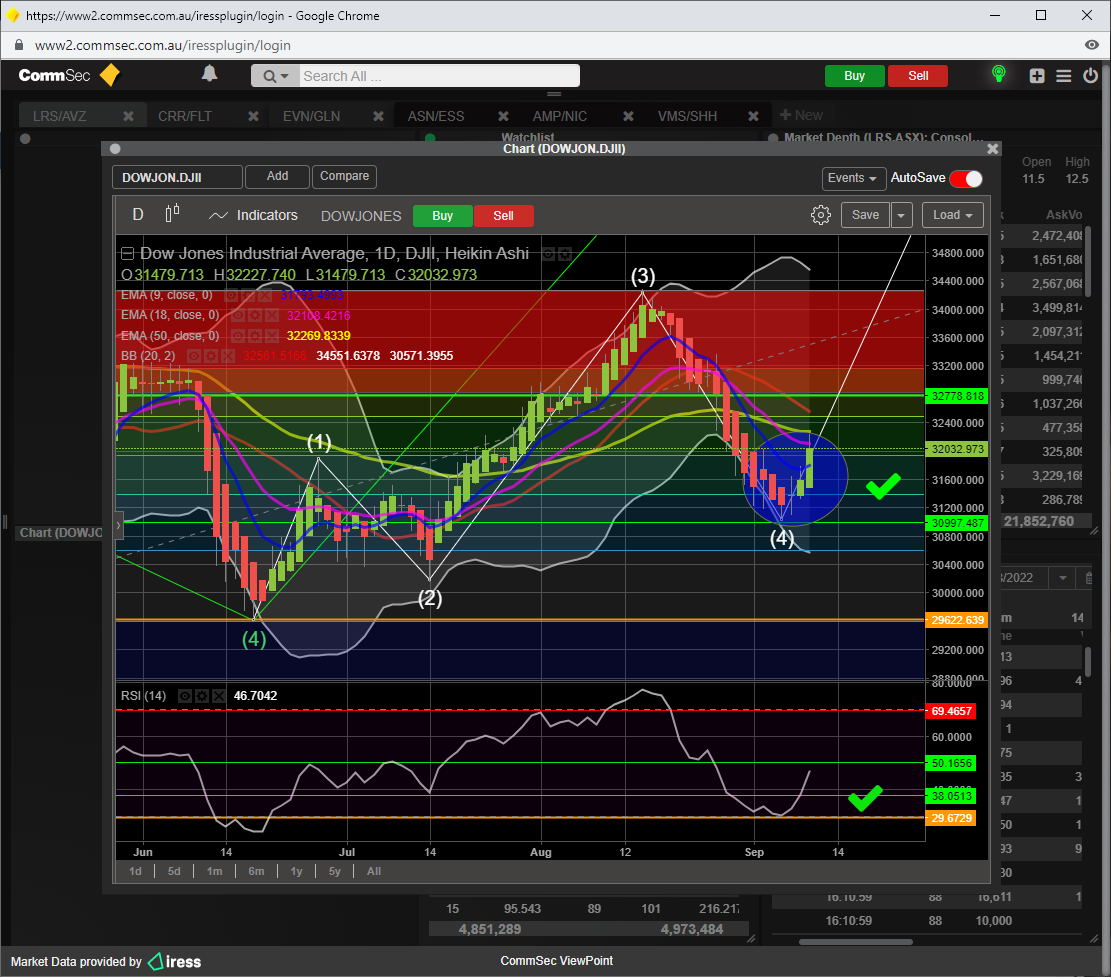The image size is (1111, 977).
Task: Toggle the AutoSave switch
Action: click(965, 178)
